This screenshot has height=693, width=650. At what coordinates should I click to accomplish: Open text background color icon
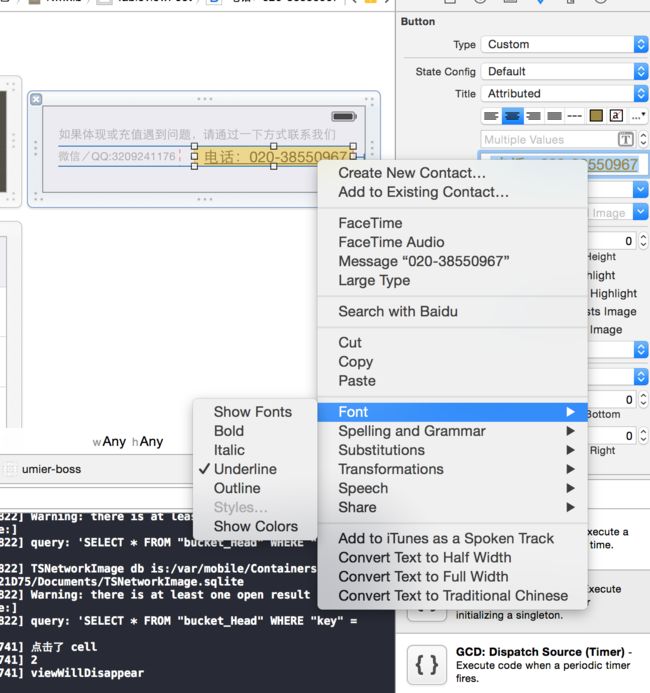pos(616,116)
